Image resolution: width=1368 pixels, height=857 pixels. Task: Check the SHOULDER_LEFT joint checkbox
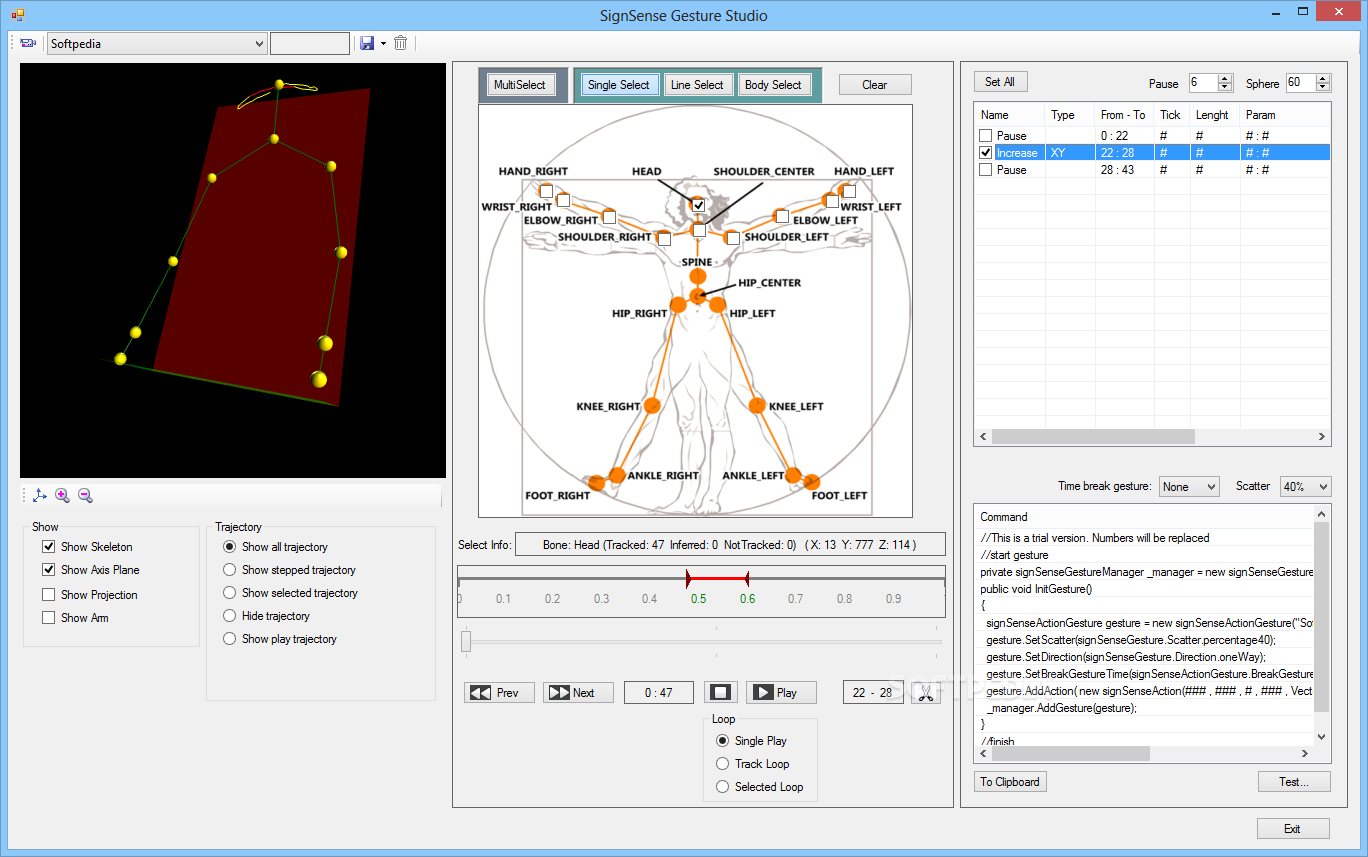point(733,238)
